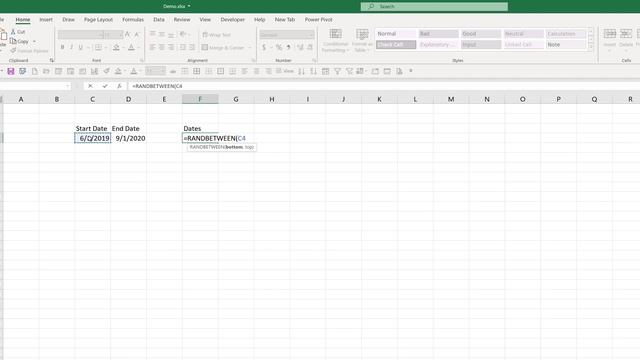This screenshot has width=640, height=360.
Task: Select the 'Start Date' header cell
Action: coord(92,129)
